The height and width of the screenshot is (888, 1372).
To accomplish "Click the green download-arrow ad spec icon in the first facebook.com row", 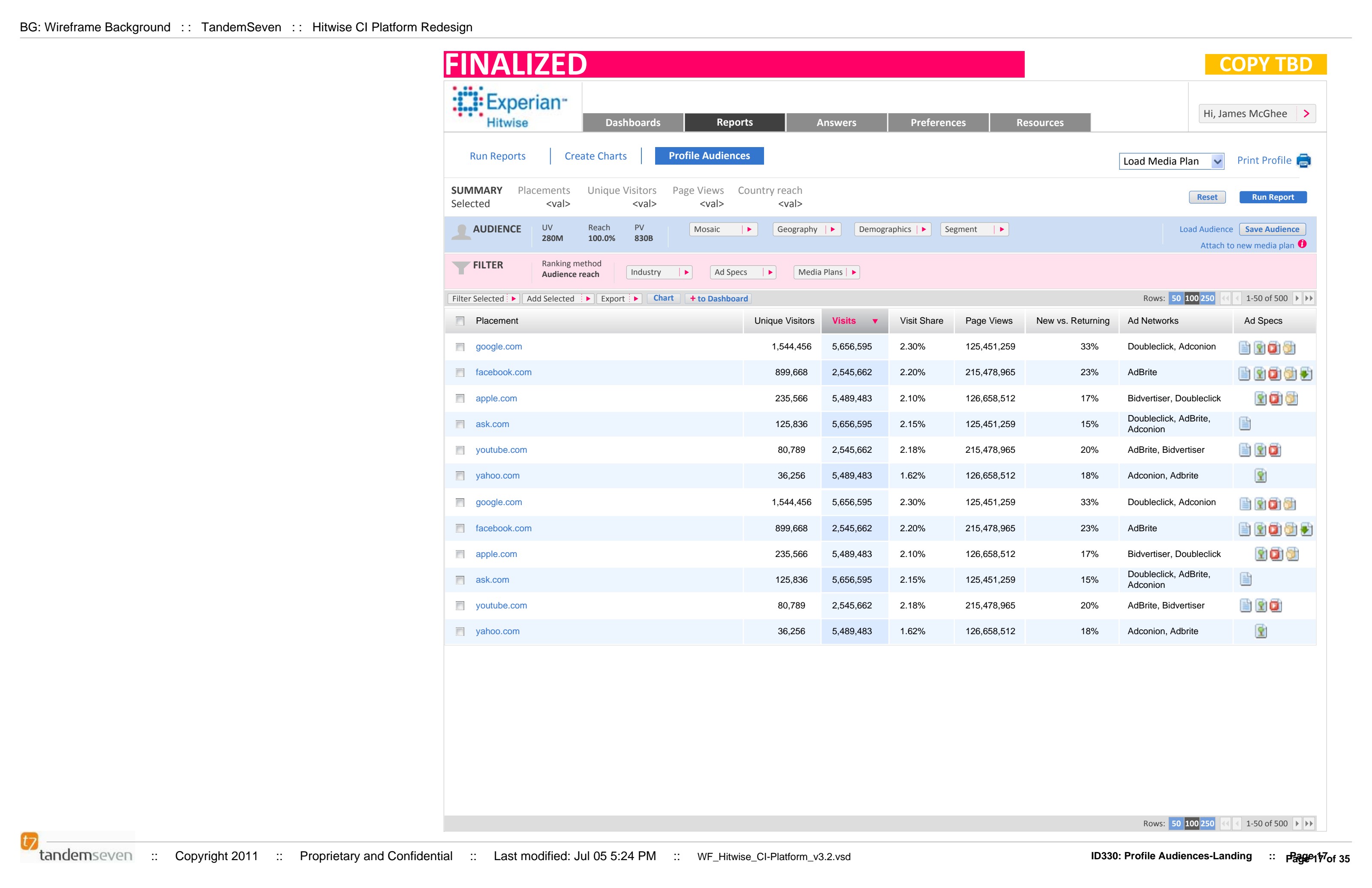I will (x=1306, y=373).
